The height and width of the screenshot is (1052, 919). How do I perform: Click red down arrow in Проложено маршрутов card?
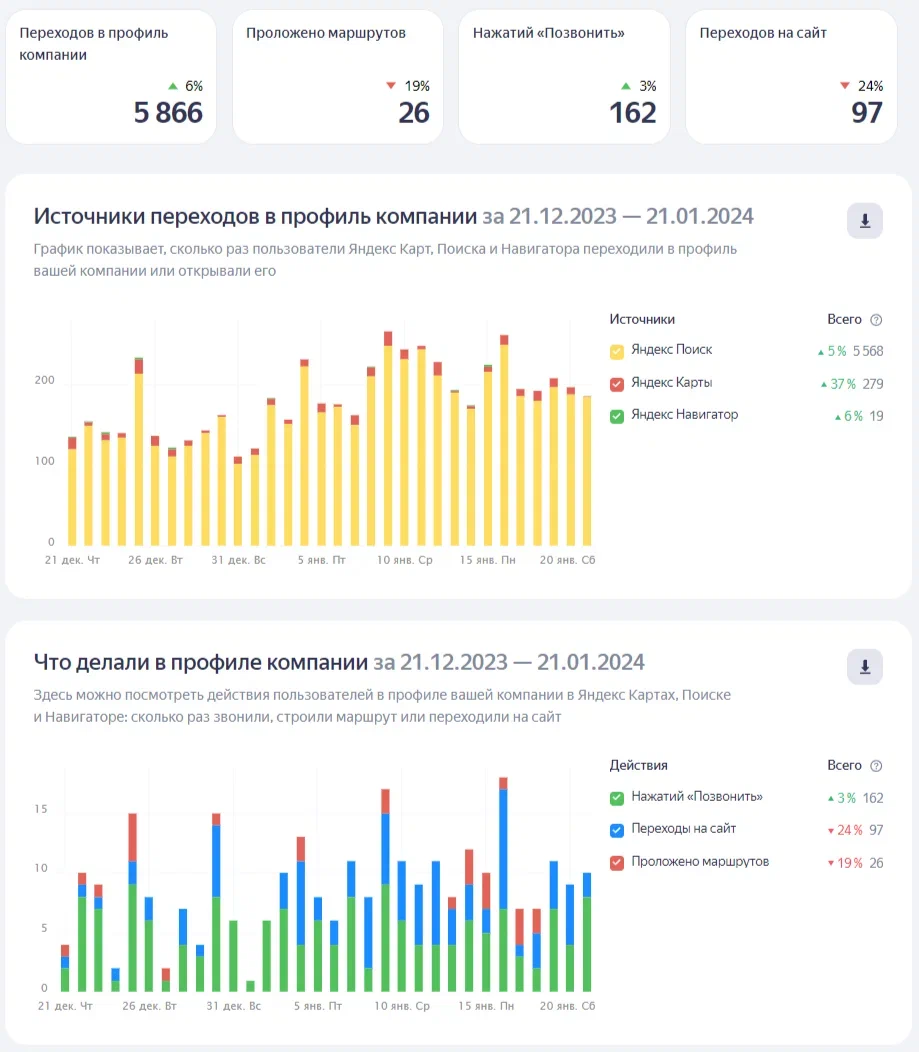391,86
